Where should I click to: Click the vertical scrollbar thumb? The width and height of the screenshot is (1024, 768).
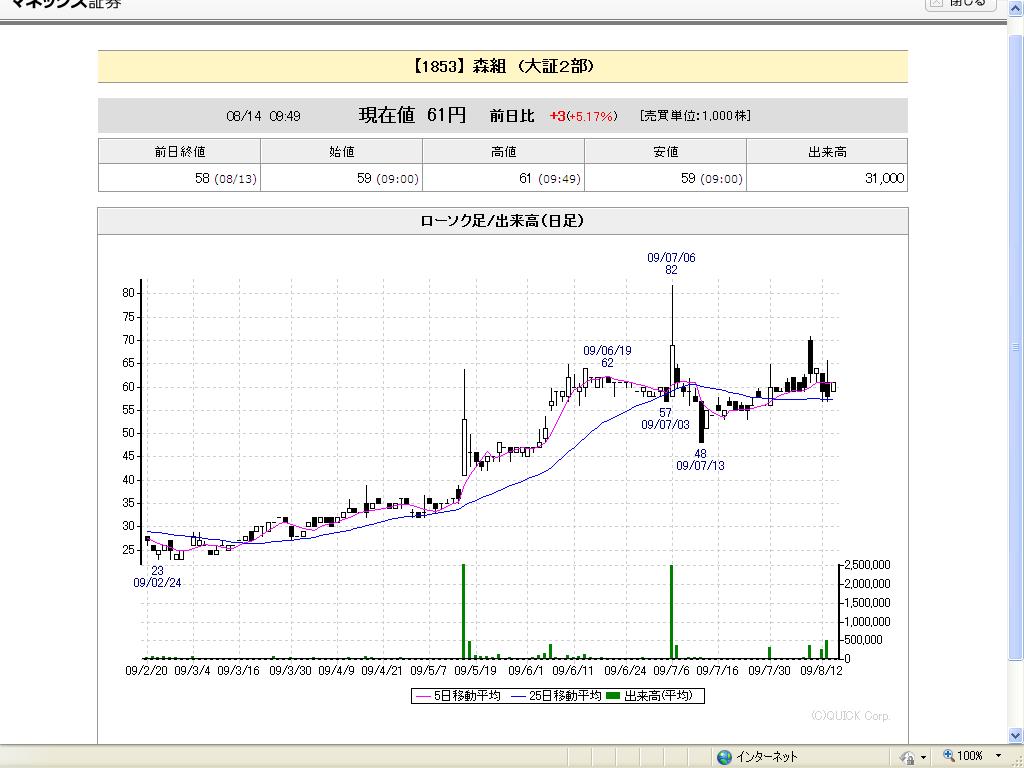tap(1016, 346)
